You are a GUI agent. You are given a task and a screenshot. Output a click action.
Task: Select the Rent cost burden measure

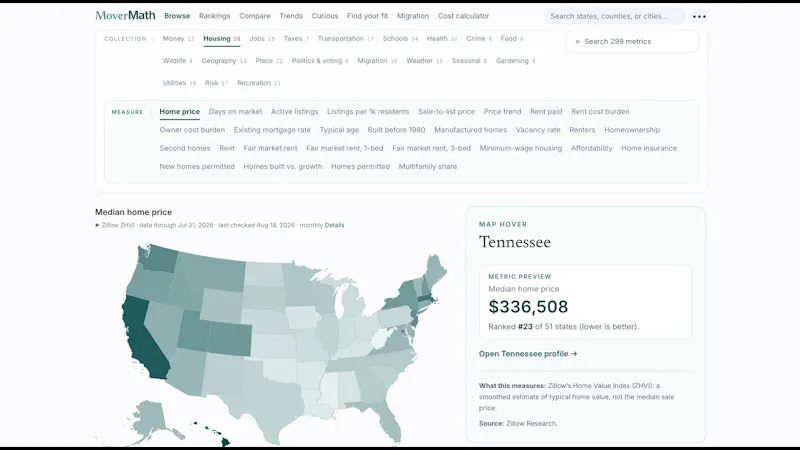(x=600, y=112)
